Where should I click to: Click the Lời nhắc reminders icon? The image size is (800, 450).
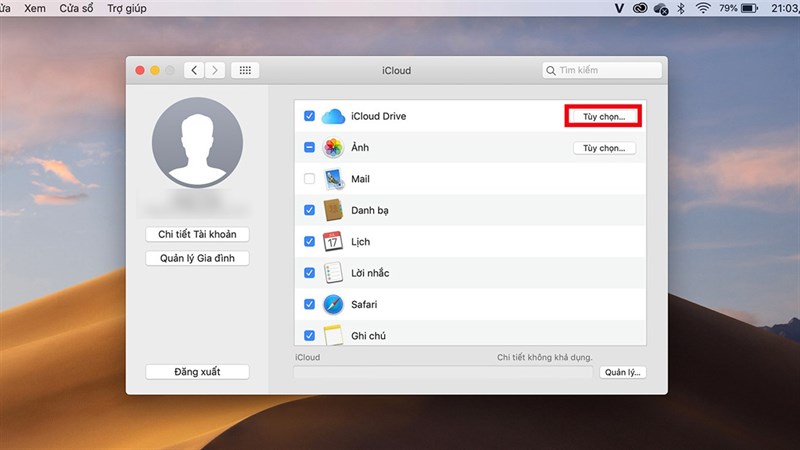coord(333,273)
